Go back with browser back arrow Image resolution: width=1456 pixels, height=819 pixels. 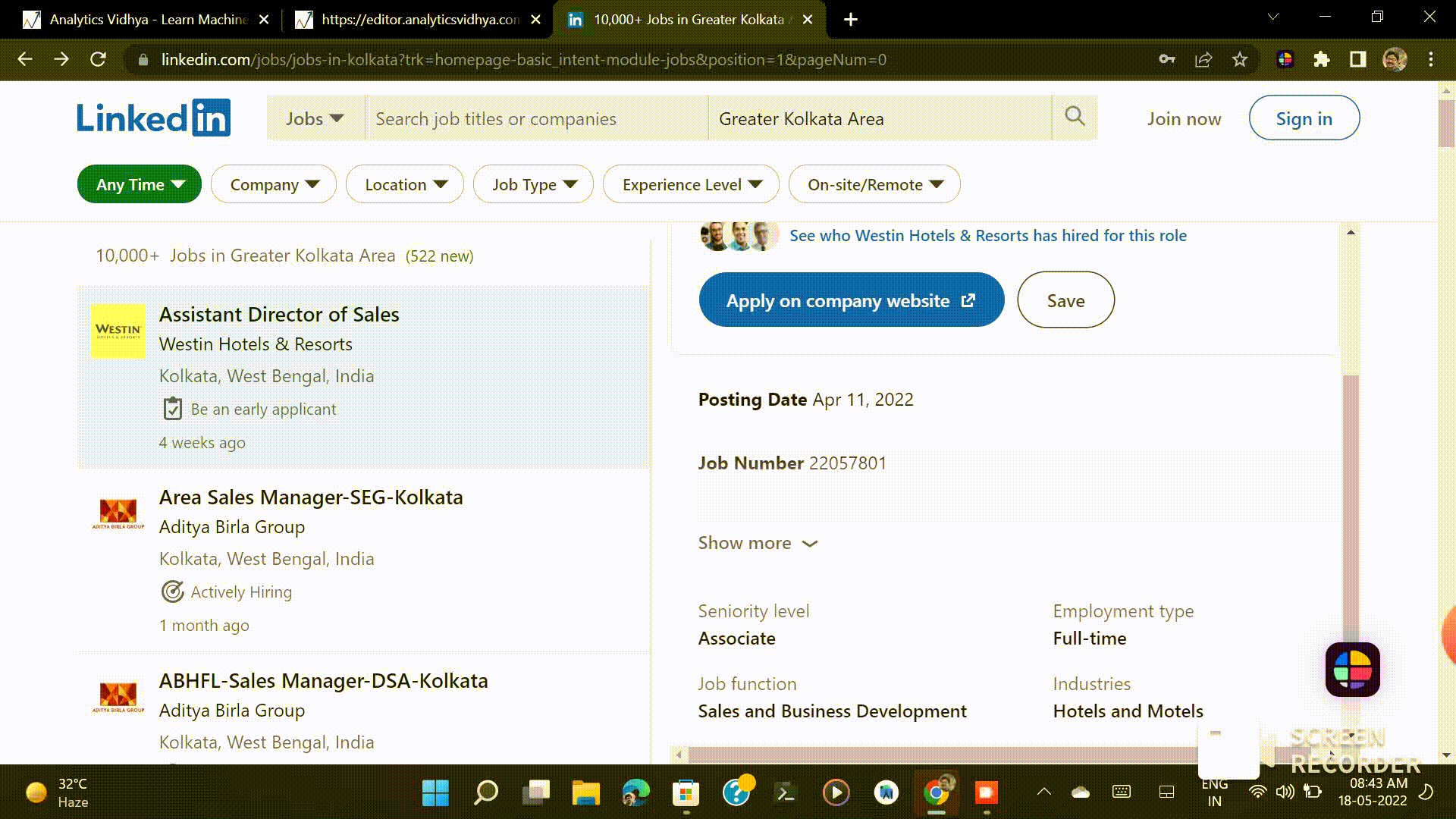point(25,59)
